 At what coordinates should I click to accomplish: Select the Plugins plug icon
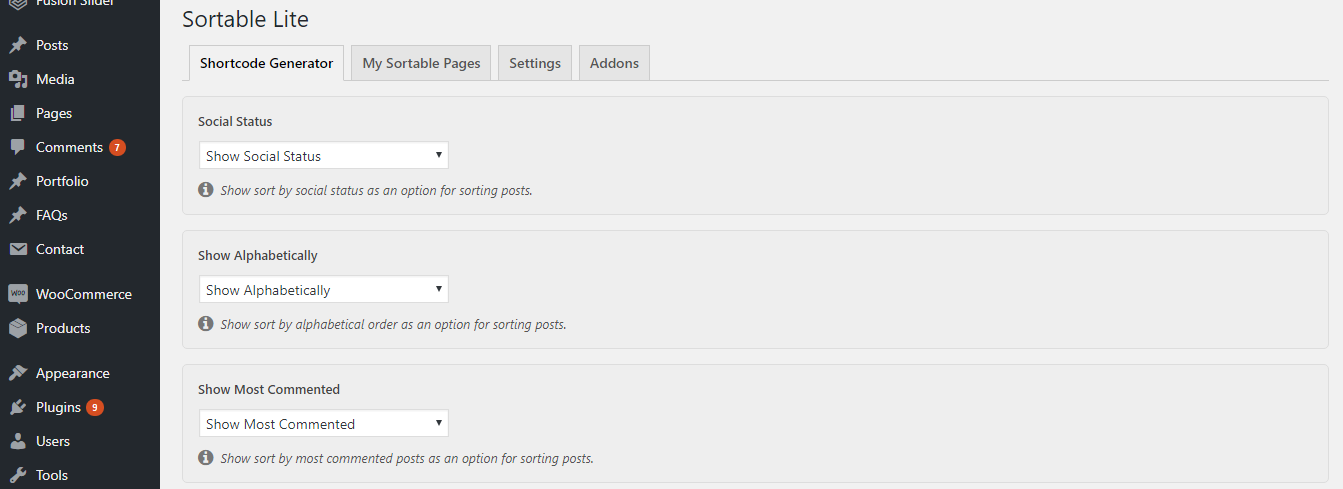18,407
